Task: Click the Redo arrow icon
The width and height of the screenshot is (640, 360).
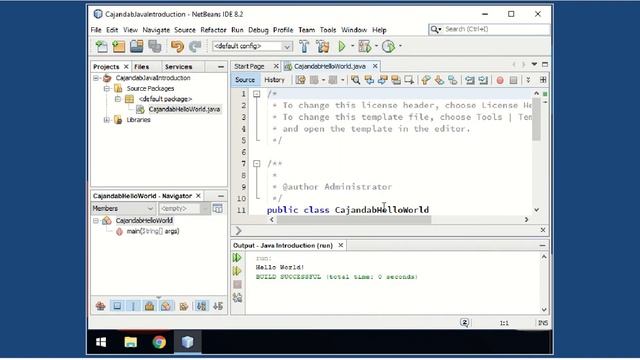Action: pyautogui.click(x=195, y=47)
